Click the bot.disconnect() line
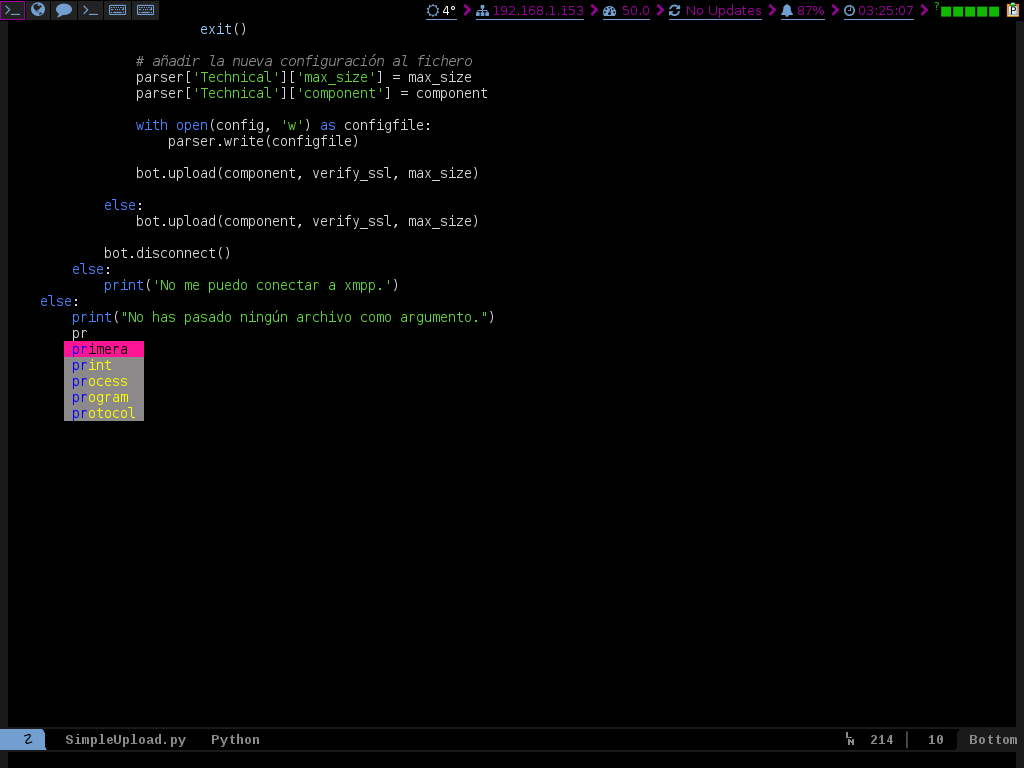This screenshot has height=768, width=1024. click(x=167, y=253)
